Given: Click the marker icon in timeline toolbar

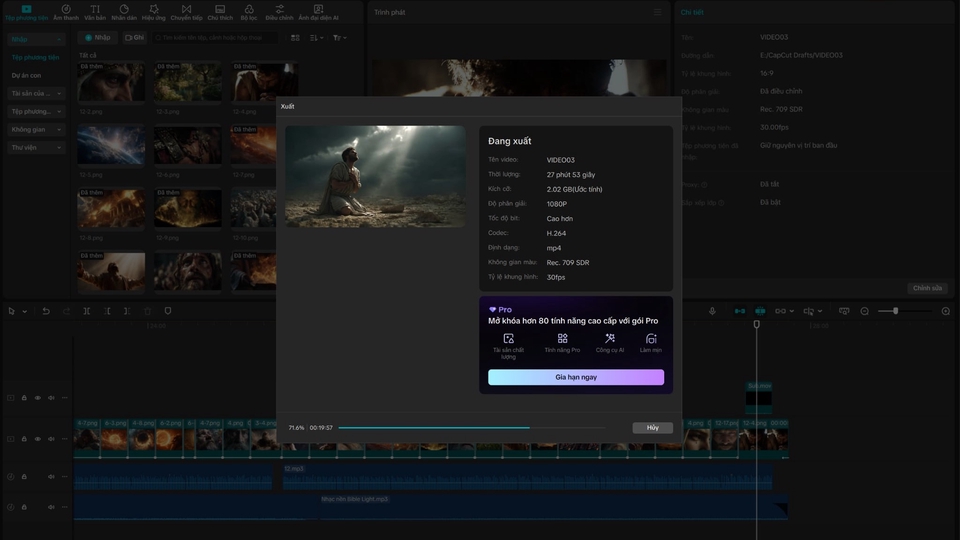Looking at the screenshot, I should (x=167, y=311).
